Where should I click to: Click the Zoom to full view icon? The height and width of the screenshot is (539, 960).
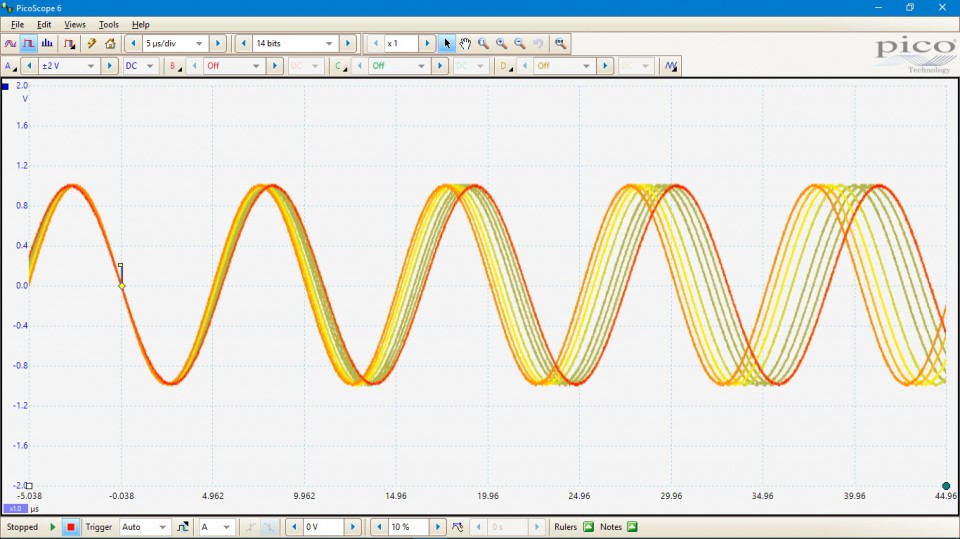click(x=560, y=44)
